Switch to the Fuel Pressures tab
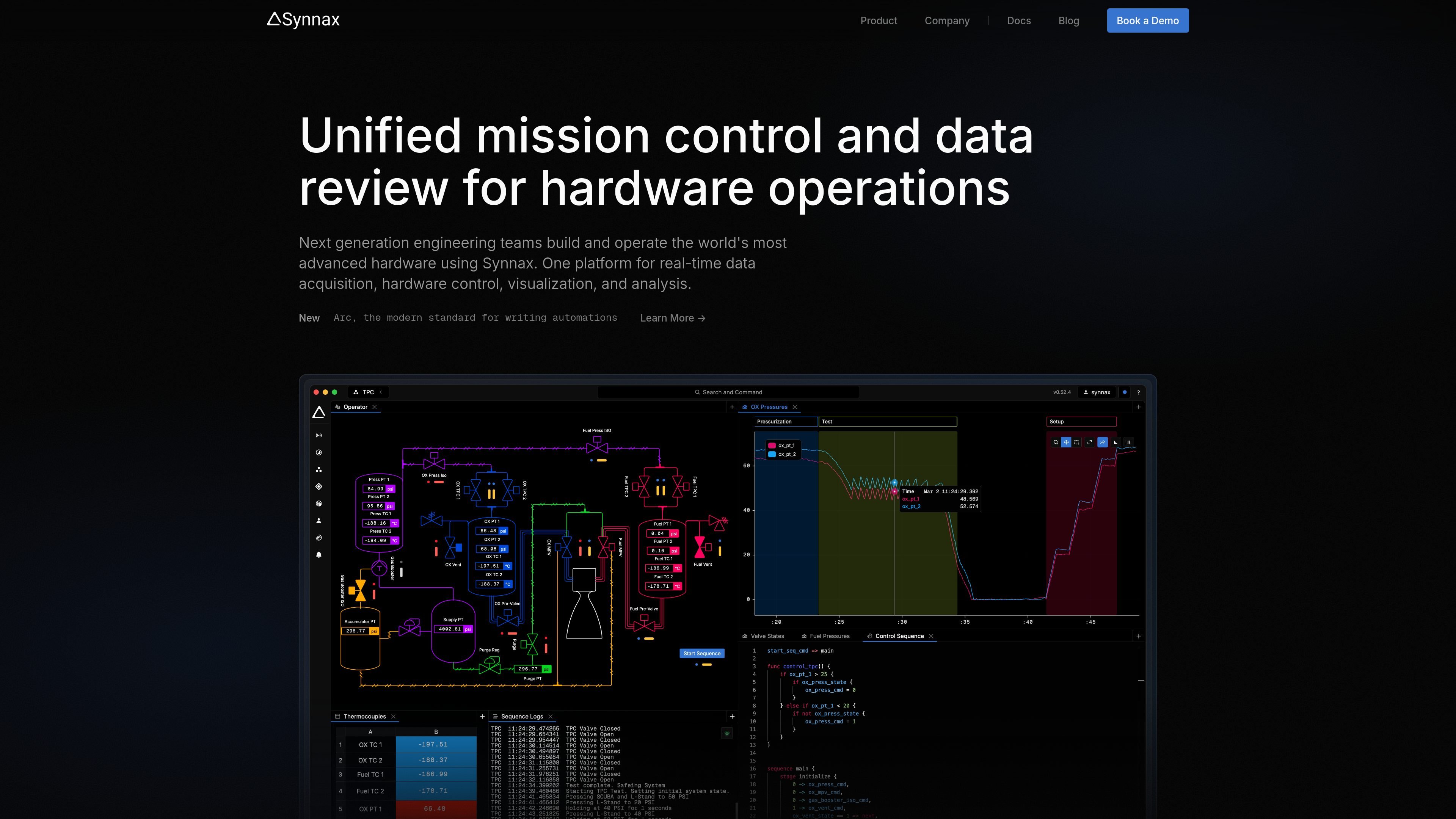The image size is (1456, 819). 825,637
